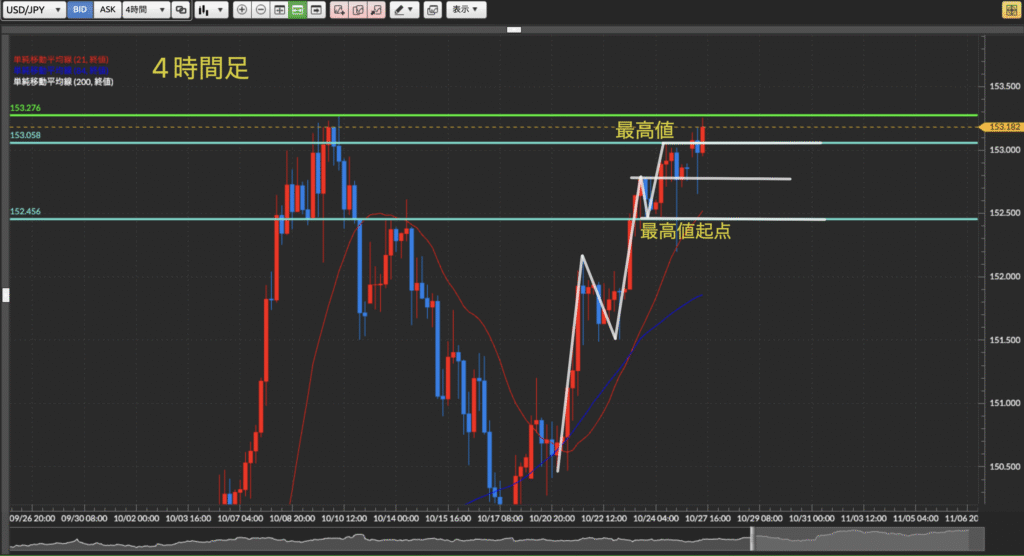Click the copy chart window icon
Viewport: 1024px width, 556px height.
point(432,9)
